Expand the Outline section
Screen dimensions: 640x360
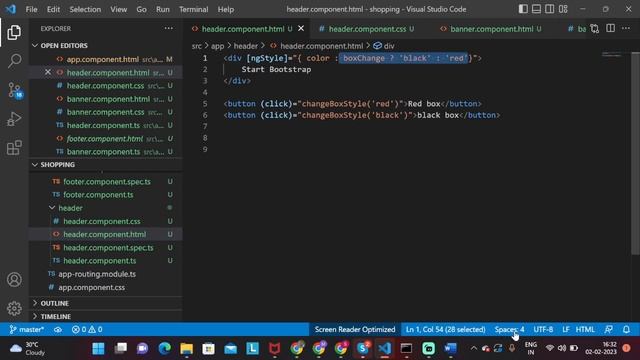tap(54, 303)
